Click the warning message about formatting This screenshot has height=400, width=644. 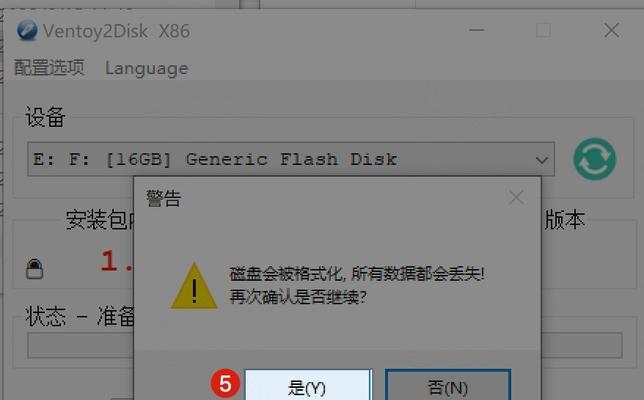point(356,285)
